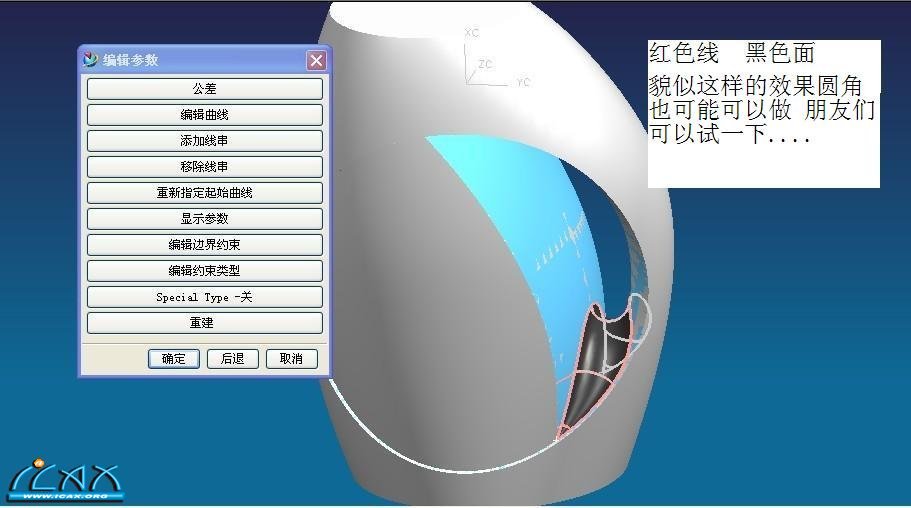The height and width of the screenshot is (508, 911).
Task: Open 编辑曲线 option
Action: click(205, 115)
